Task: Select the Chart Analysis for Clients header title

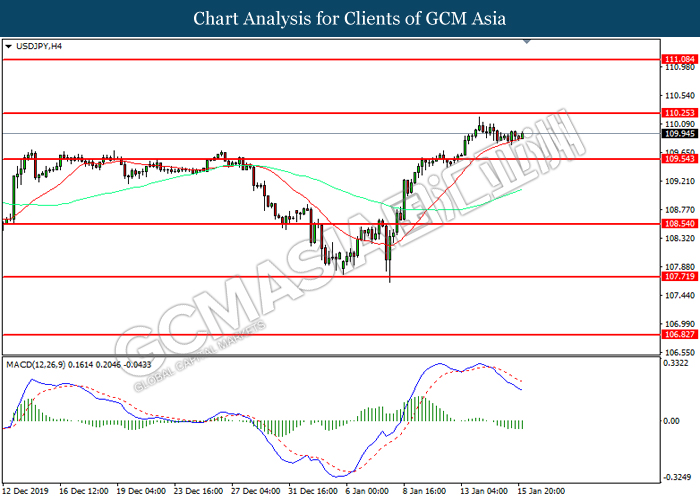Action: 350,19
